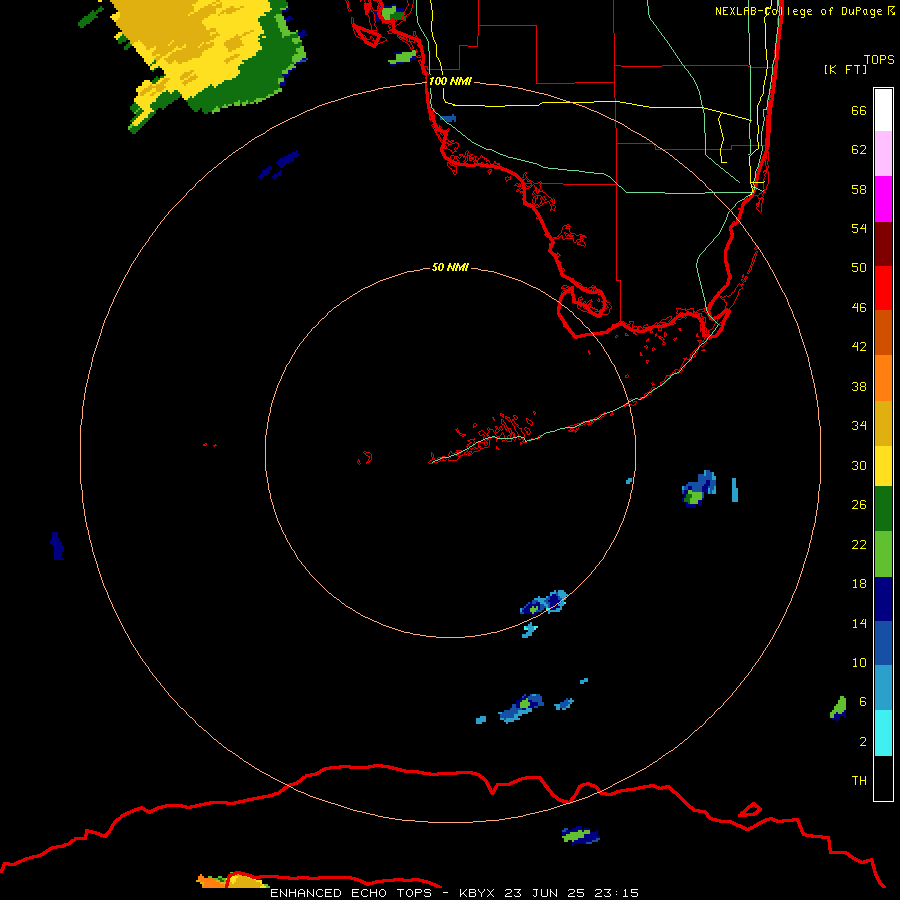The image size is (900, 900).
Task: Click the "50 NMI" range ring label
Action: tap(450, 267)
